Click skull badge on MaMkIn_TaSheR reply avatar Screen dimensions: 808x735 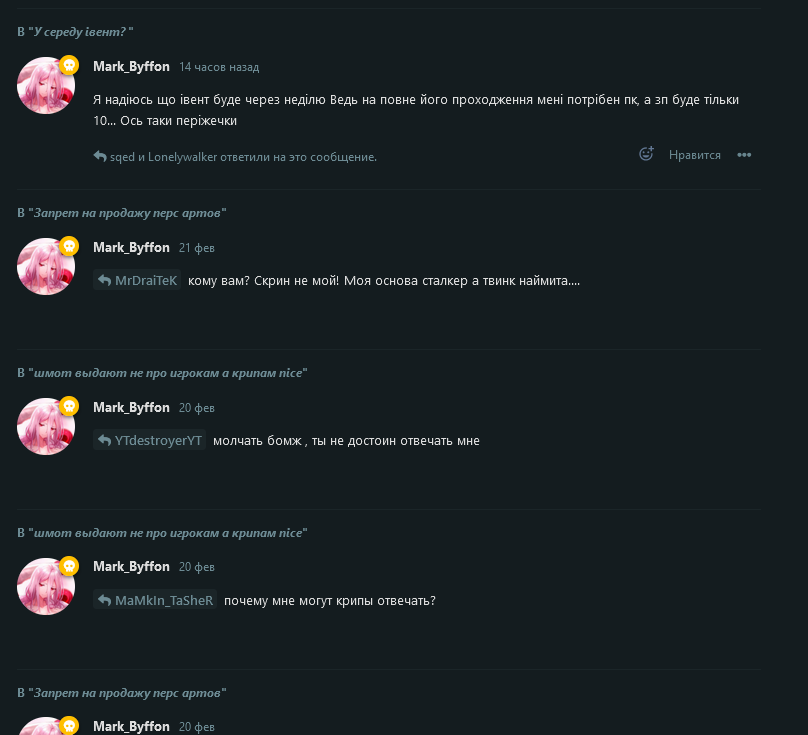[69, 566]
